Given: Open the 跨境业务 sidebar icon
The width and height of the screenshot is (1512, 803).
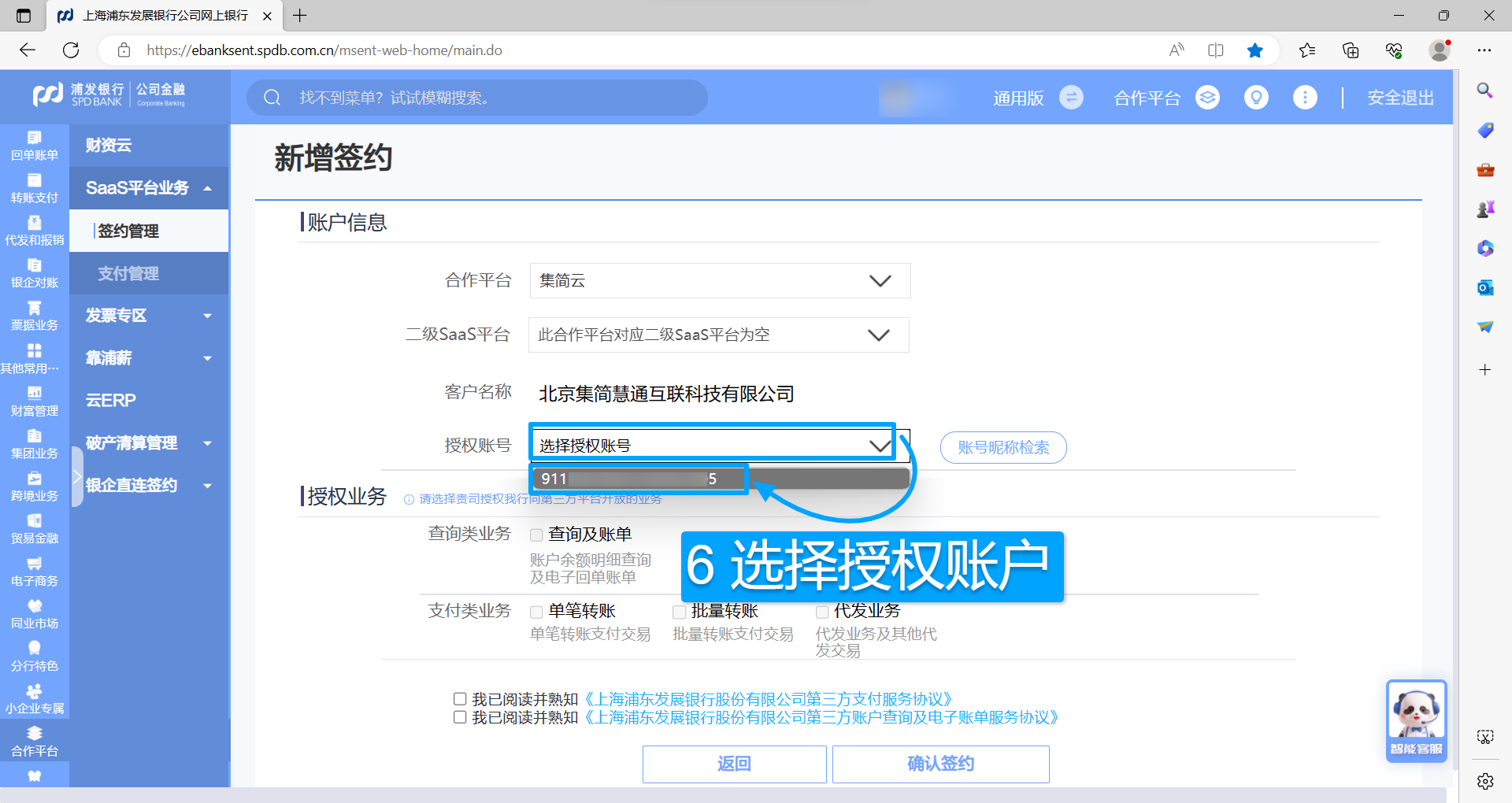Looking at the screenshot, I should [35, 486].
